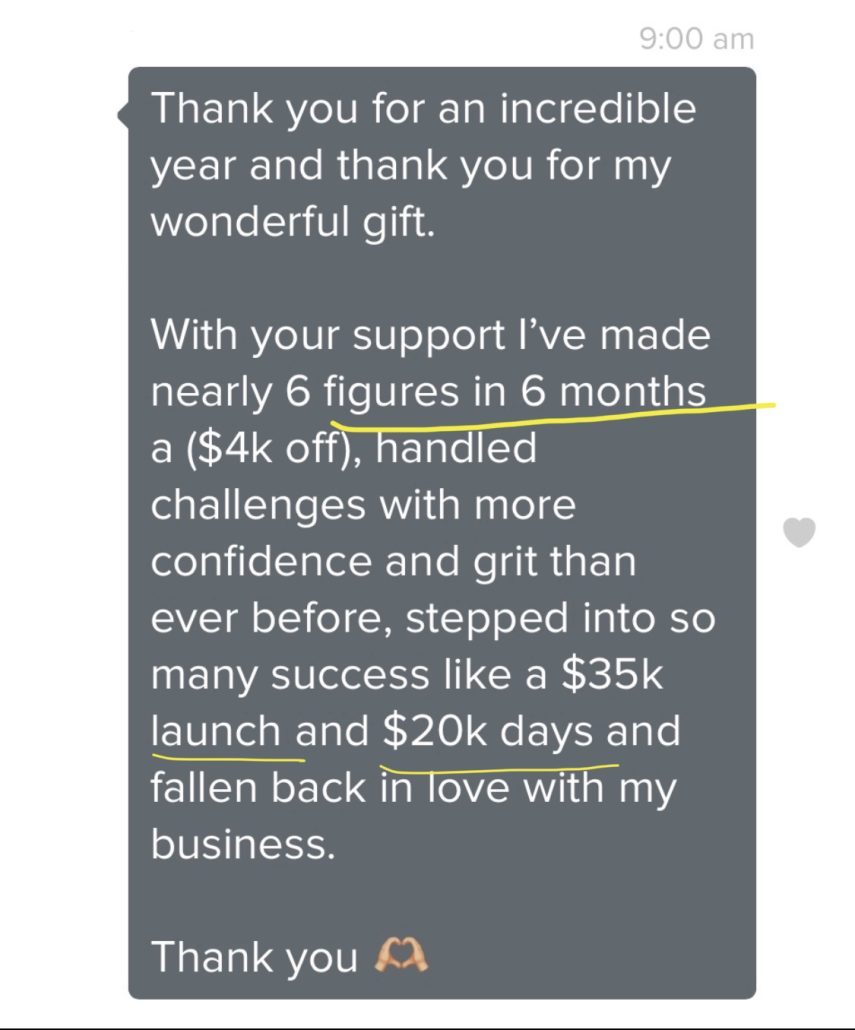Screen dimensions: 855x1030
Task: Click the message bubble's left tail pointer
Action: (x=123, y=115)
